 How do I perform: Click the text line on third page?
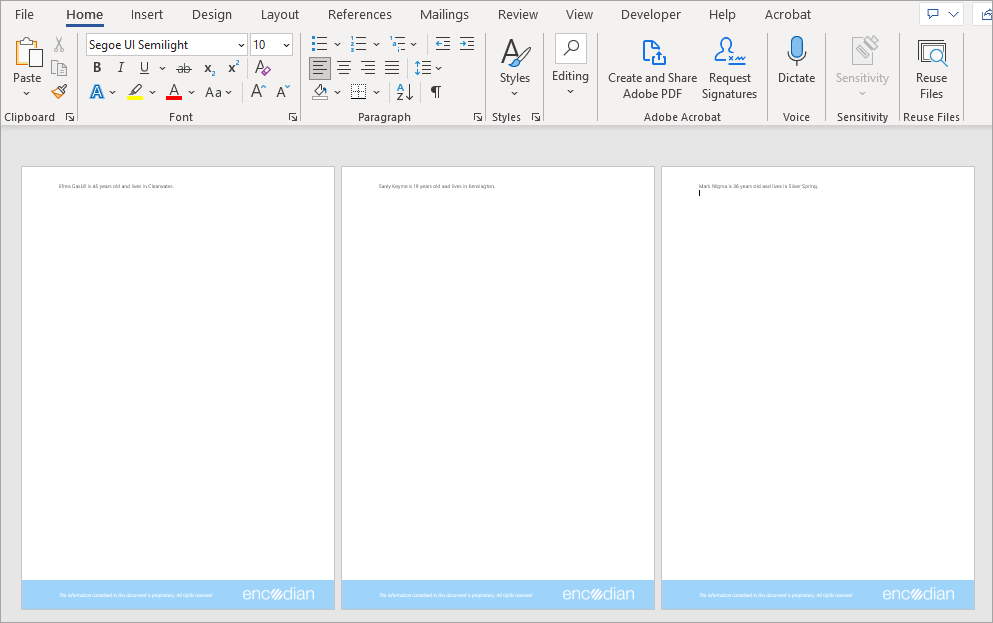[x=758, y=186]
